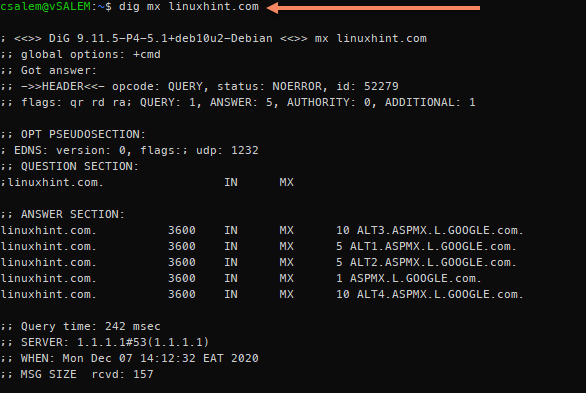Click the server line '1.1.1.1#53(1.1.1.1)'
The height and width of the screenshot is (393, 586).
click(x=143, y=342)
